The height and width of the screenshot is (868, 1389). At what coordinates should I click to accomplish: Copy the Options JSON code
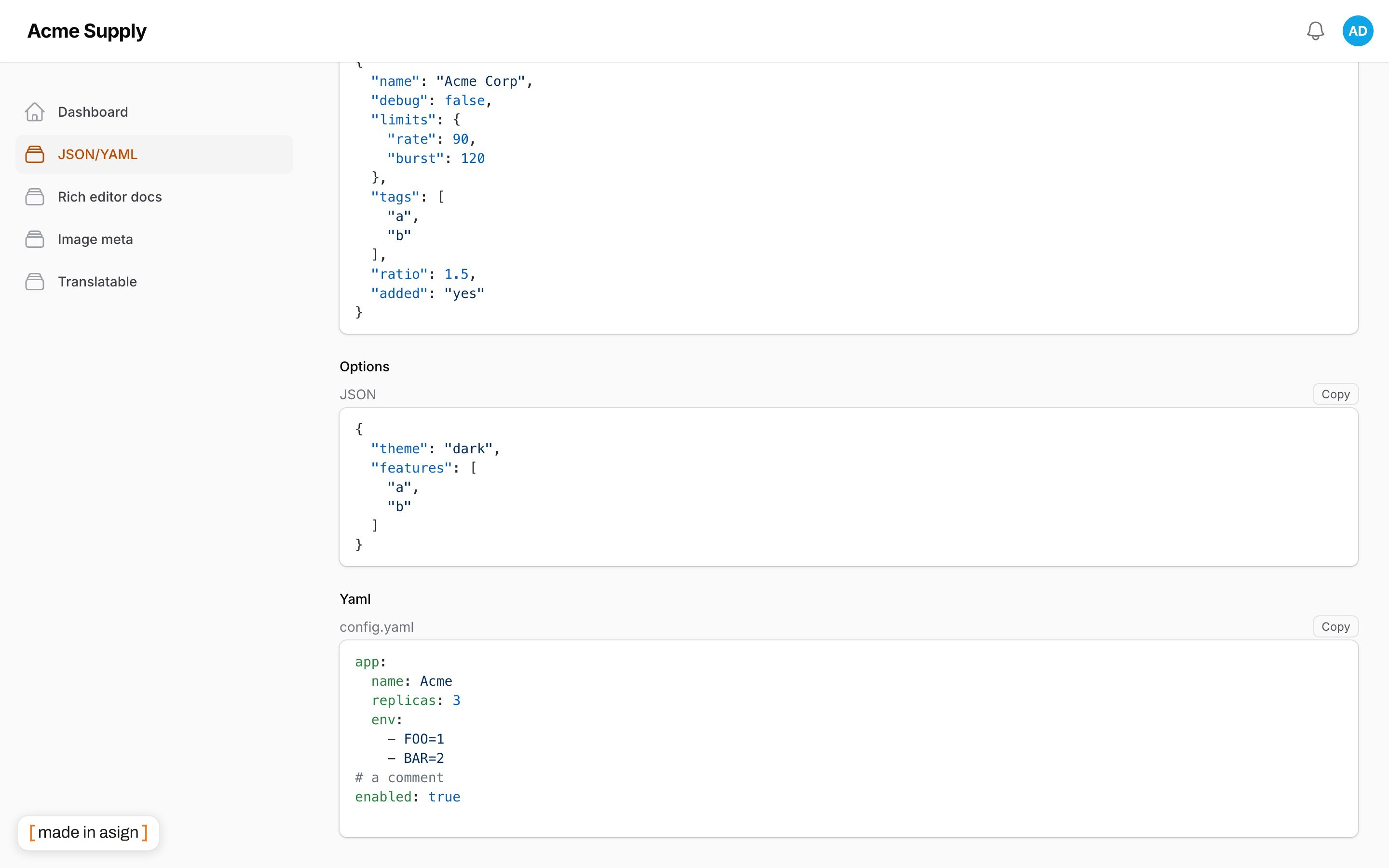1335,394
